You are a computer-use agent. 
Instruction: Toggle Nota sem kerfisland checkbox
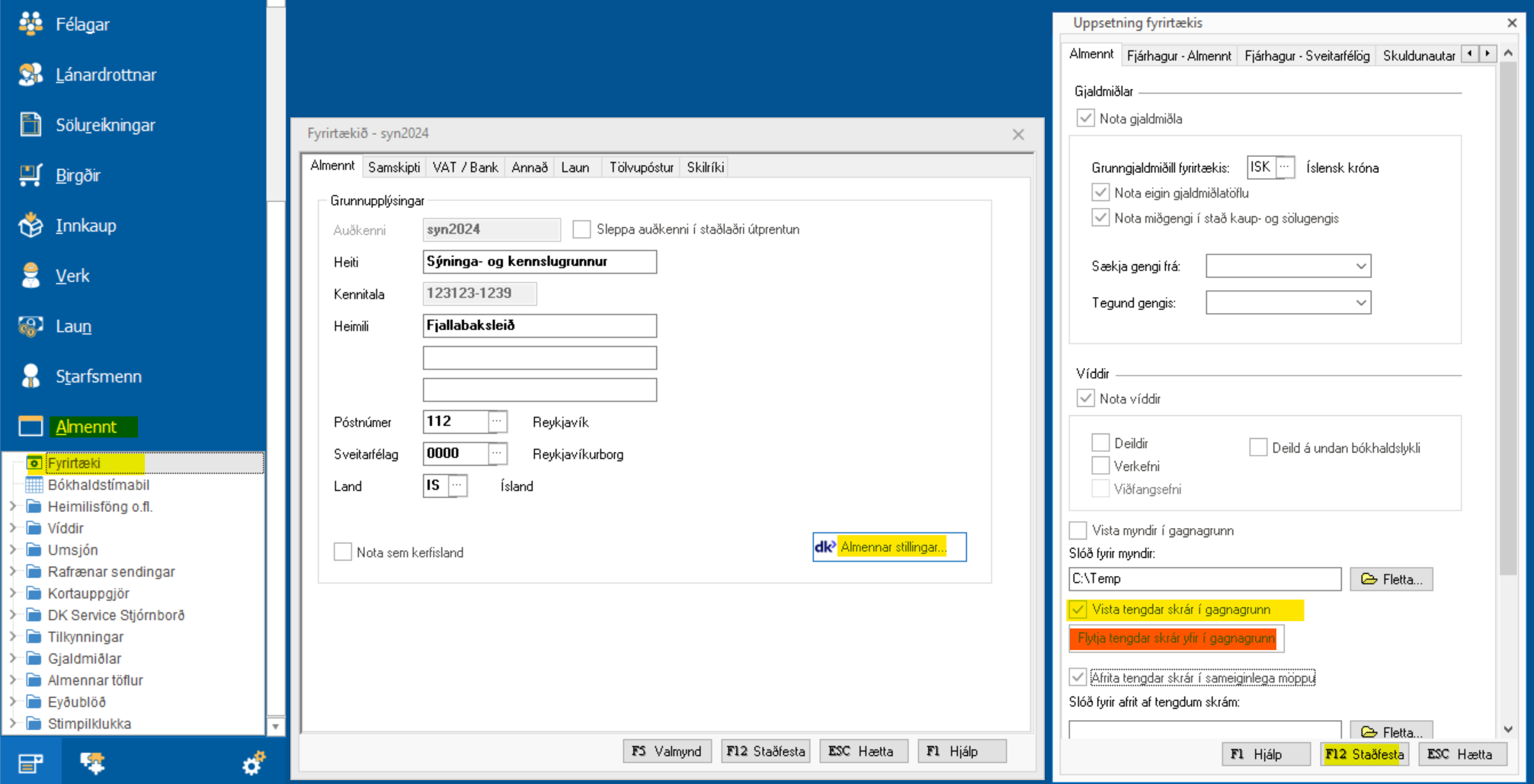pyautogui.click(x=343, y=552)
